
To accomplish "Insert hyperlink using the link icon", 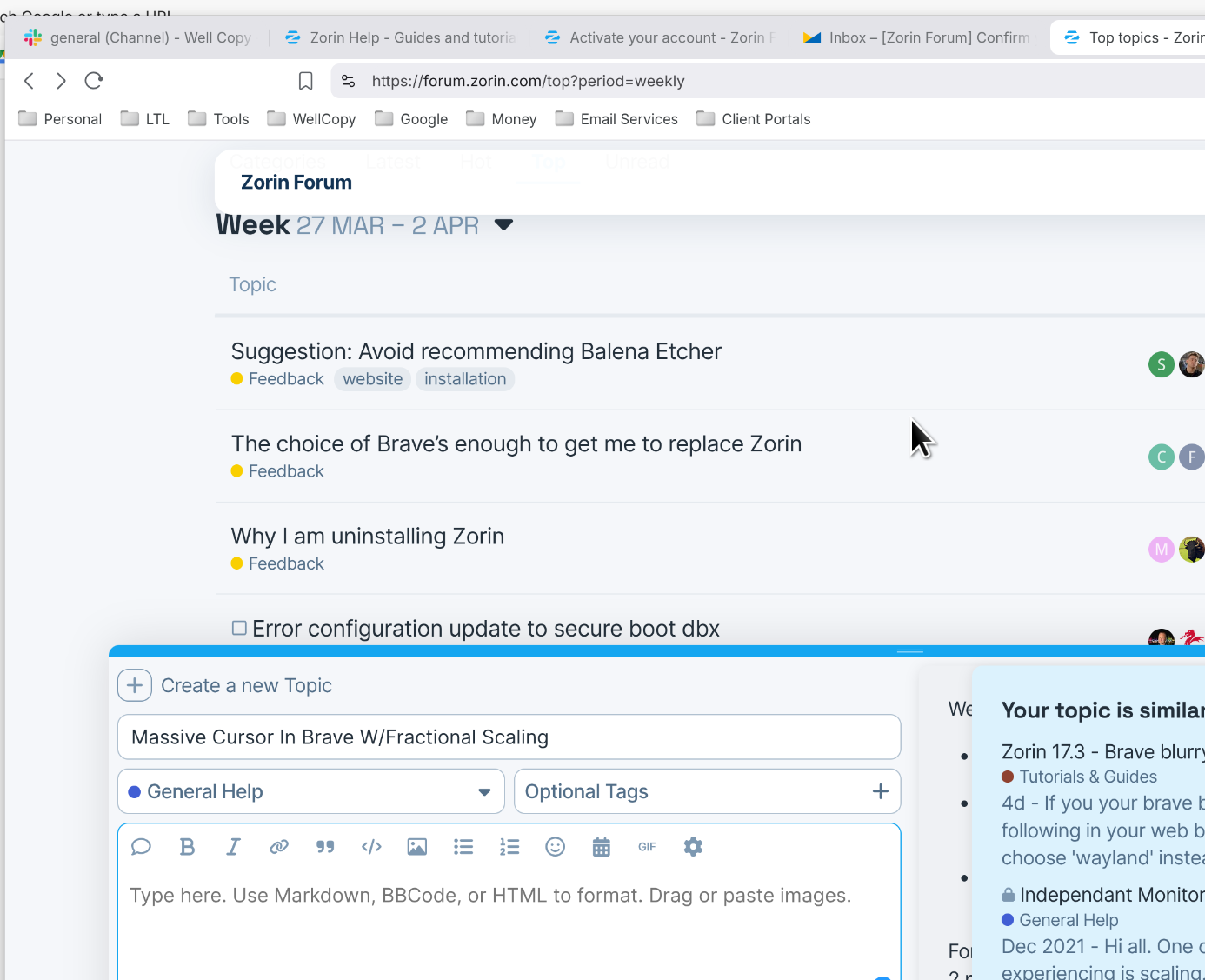I will click(x=279, y=847).
